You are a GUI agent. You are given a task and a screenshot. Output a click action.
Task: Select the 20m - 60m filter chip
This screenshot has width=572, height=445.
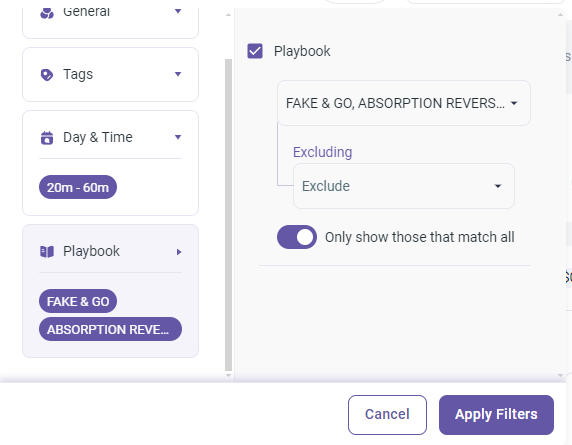(x=78, y=187)
